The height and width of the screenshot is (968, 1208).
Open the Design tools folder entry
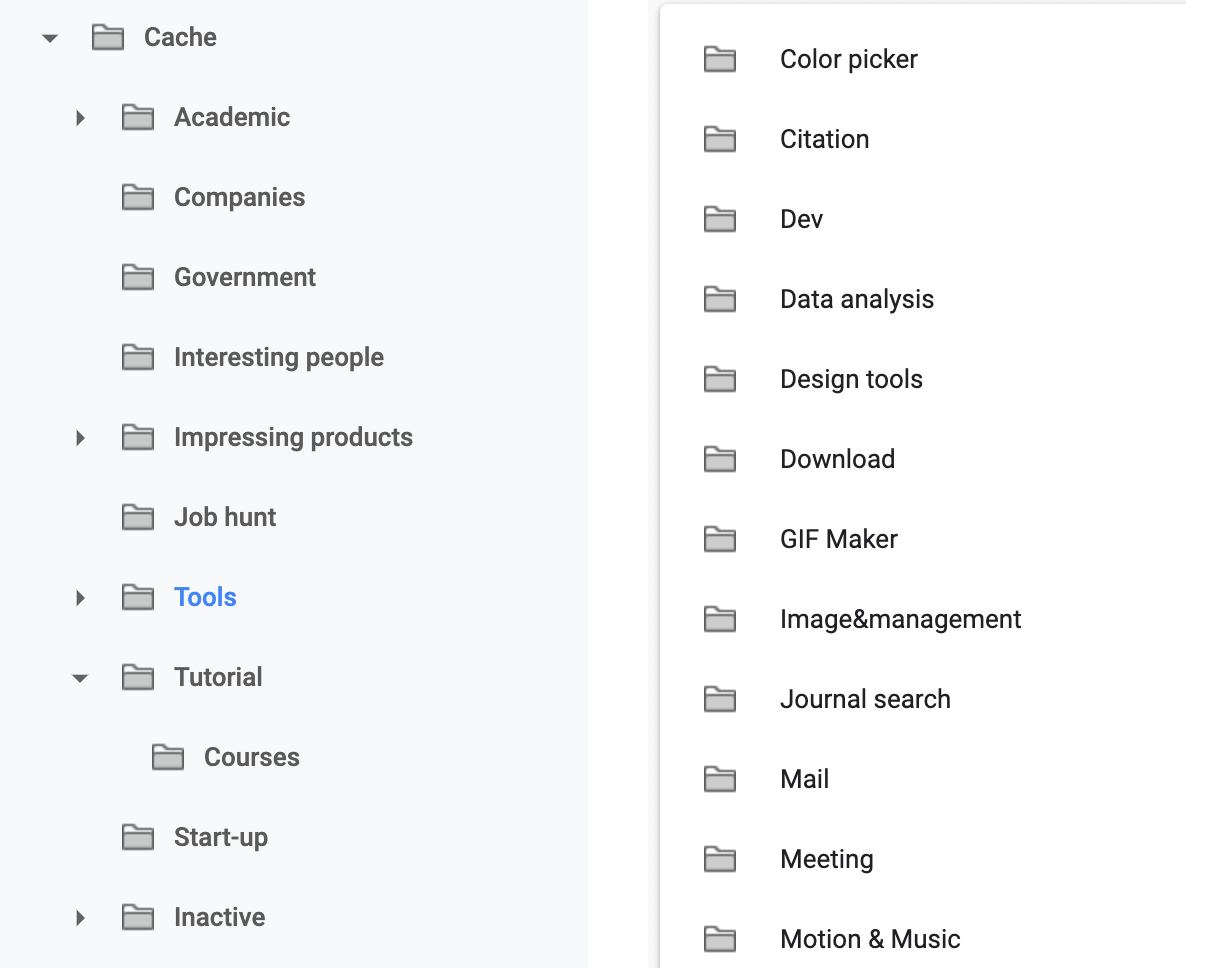click(851, 380)
